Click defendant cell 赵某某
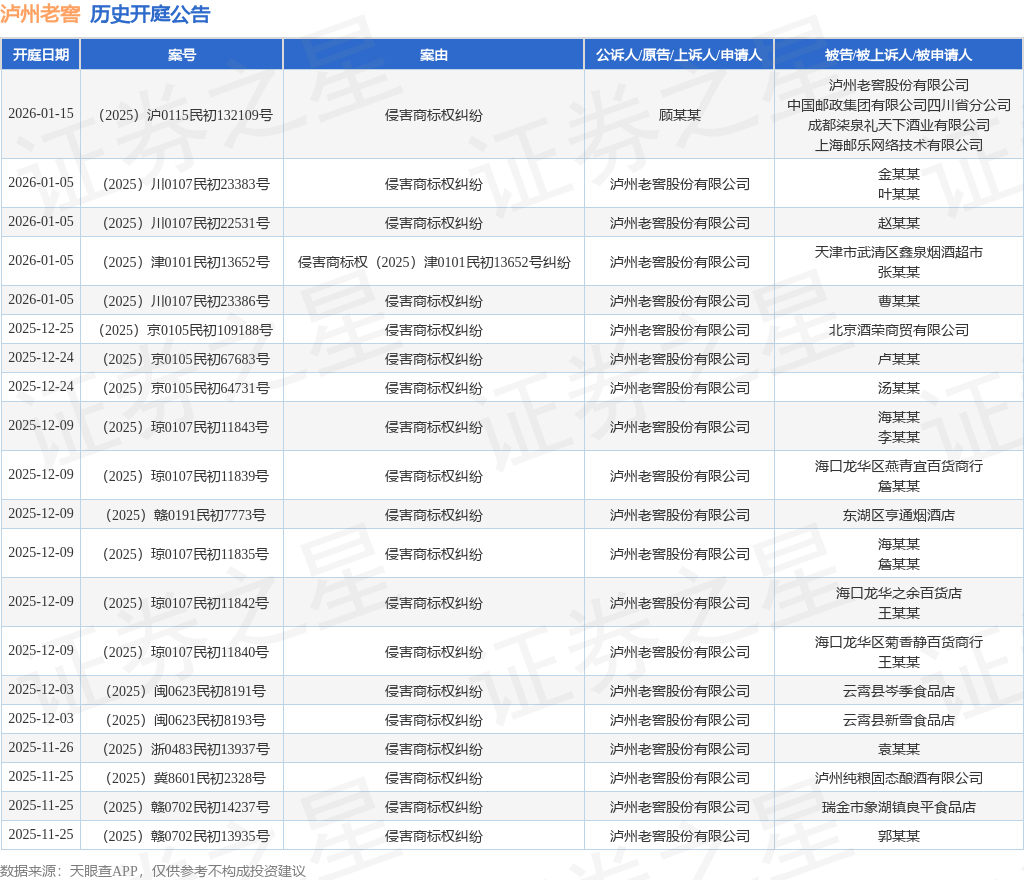Viewport: 1024px width, 880px height. [x=899, y=223]
